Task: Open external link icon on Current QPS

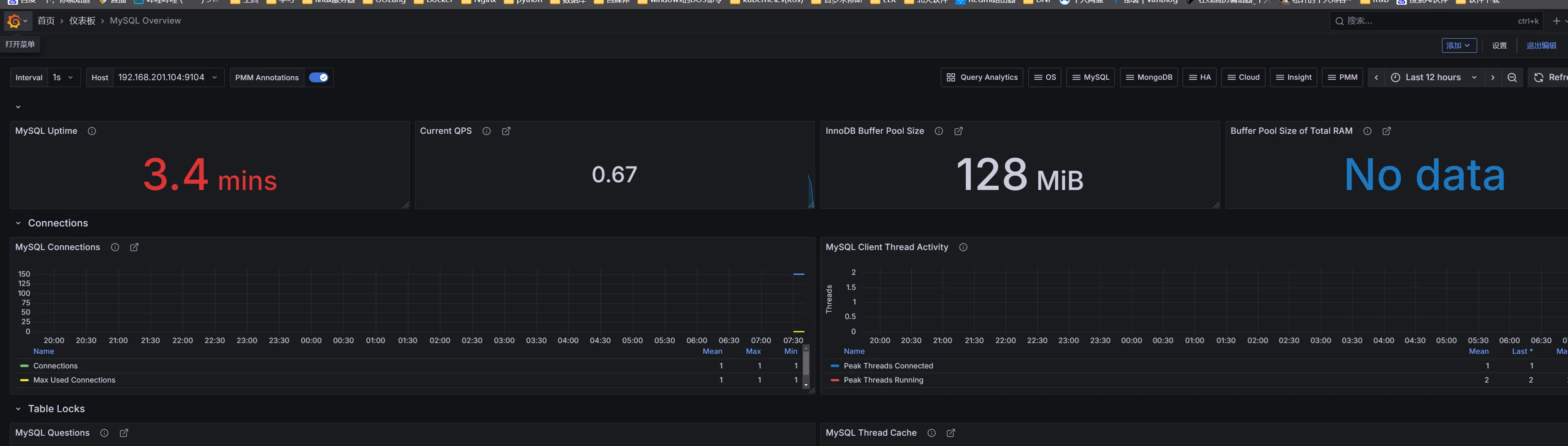Action: pos(506,131)
